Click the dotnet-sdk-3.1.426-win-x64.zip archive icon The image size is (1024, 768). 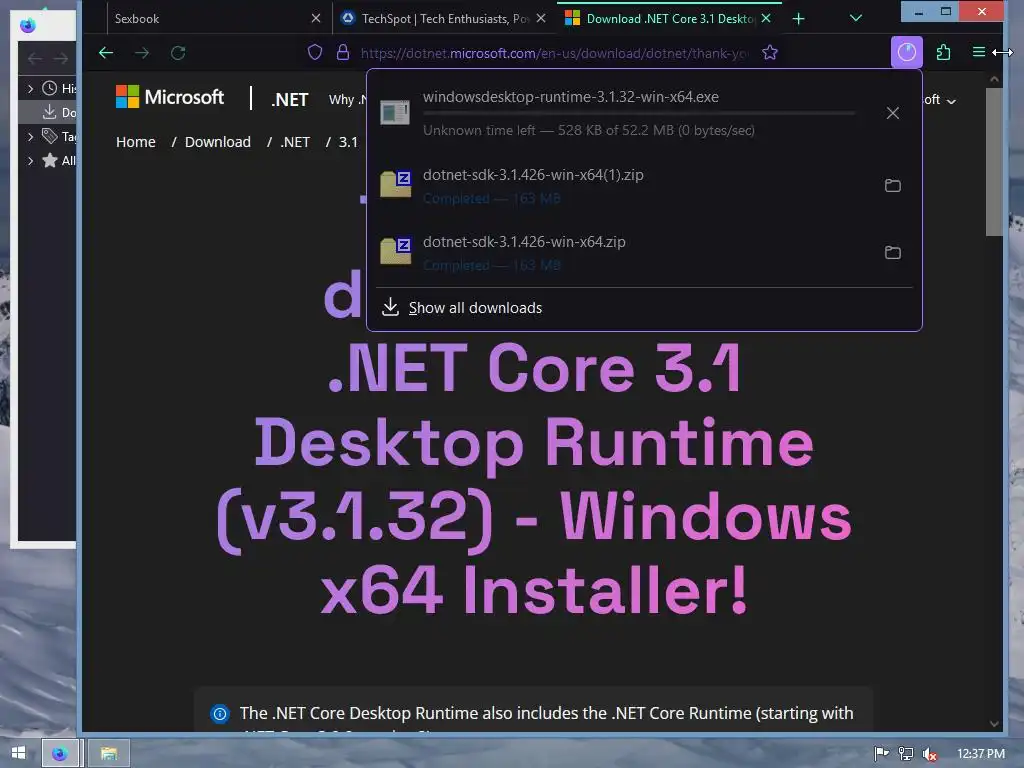click(396, 251)
